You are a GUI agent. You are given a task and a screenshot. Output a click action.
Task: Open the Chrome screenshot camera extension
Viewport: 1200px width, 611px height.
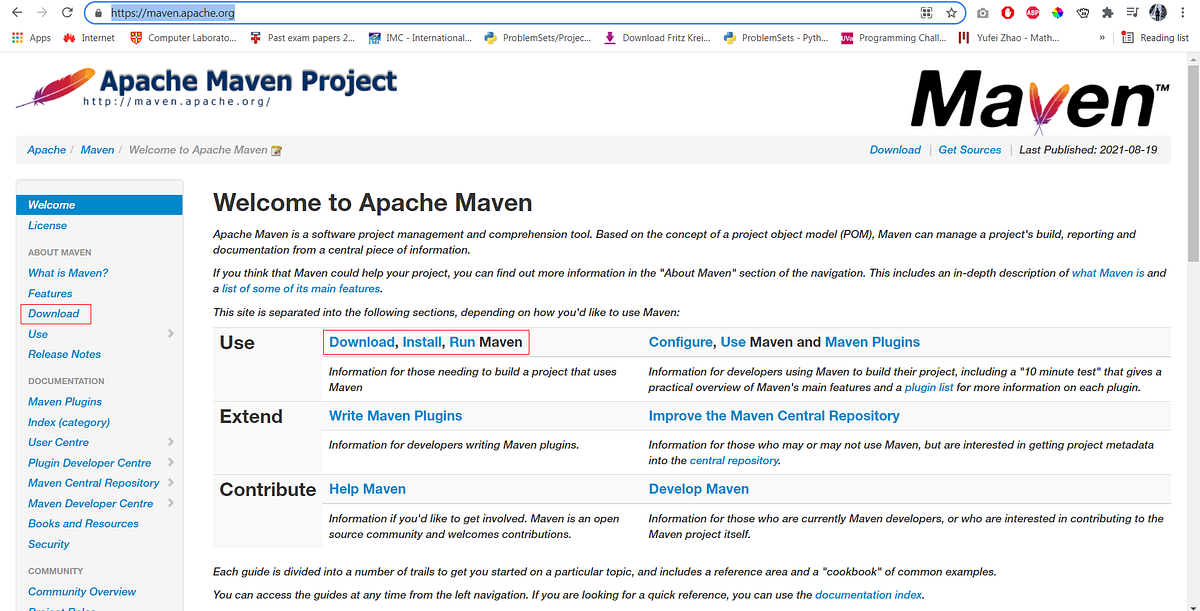point(982,13)
